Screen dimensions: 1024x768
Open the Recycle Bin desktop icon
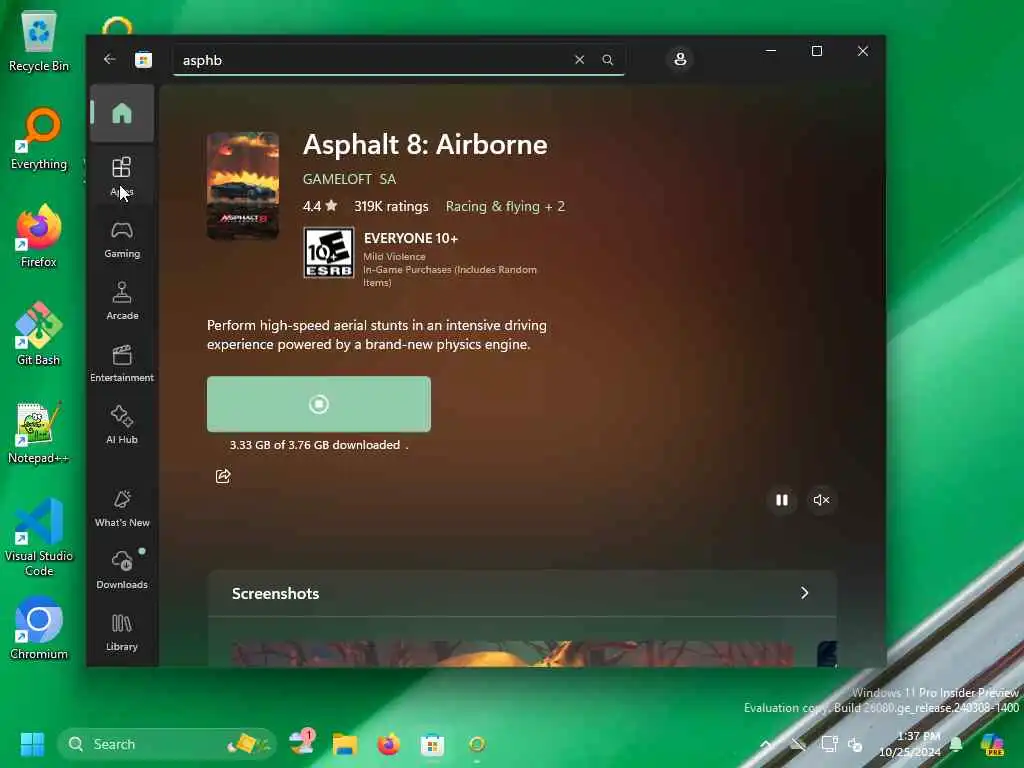click(39, 42)
